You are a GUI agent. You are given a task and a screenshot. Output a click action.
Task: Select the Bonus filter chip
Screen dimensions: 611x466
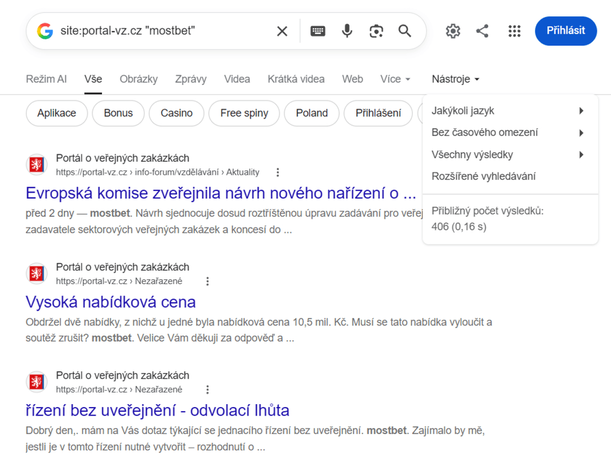pos(118,113)
